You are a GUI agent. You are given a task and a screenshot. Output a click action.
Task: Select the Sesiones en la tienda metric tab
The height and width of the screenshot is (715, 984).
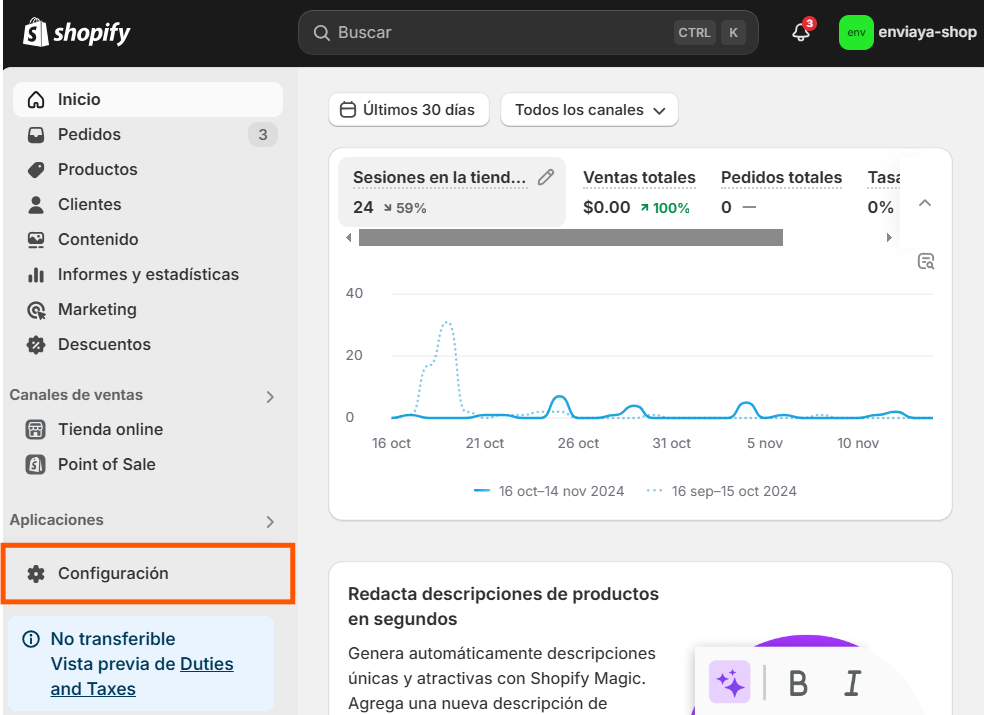point(452,191)
